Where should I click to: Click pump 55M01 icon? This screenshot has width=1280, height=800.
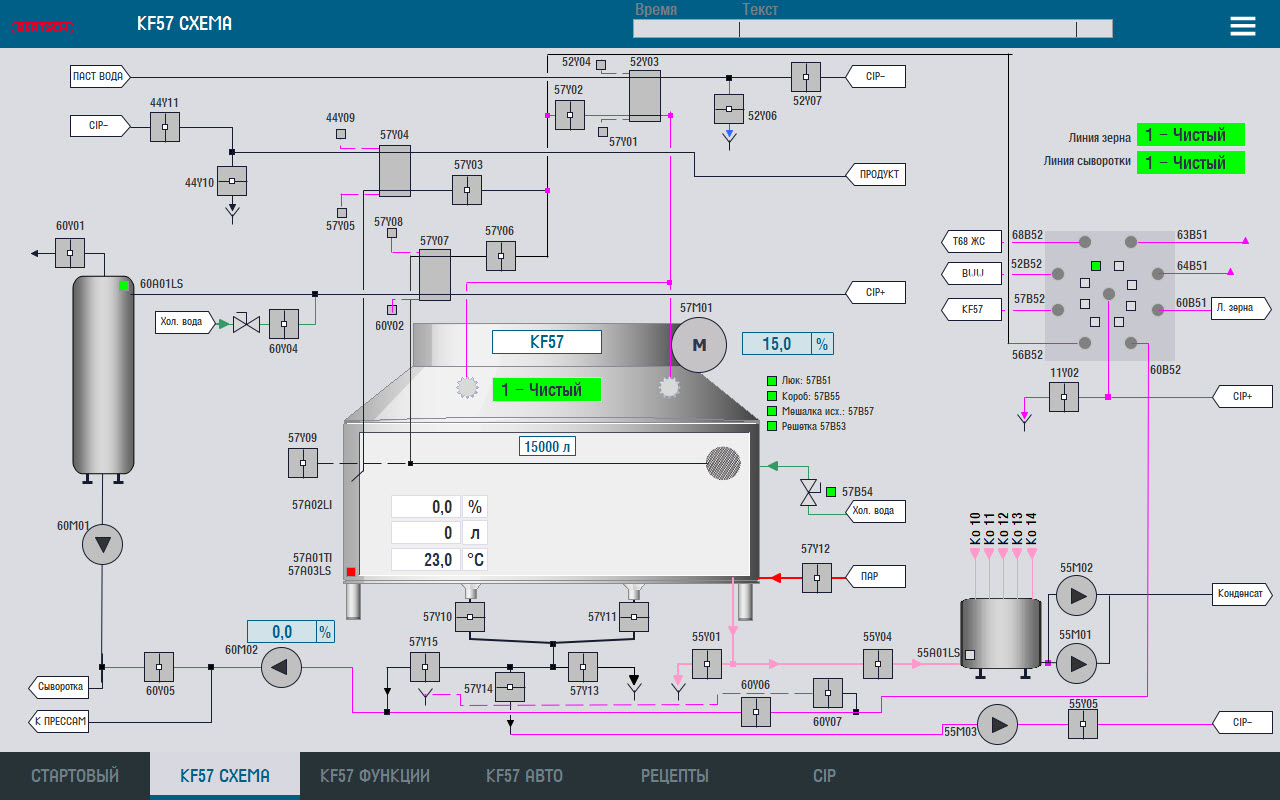pyautogui.click(x=1077, y=662)
